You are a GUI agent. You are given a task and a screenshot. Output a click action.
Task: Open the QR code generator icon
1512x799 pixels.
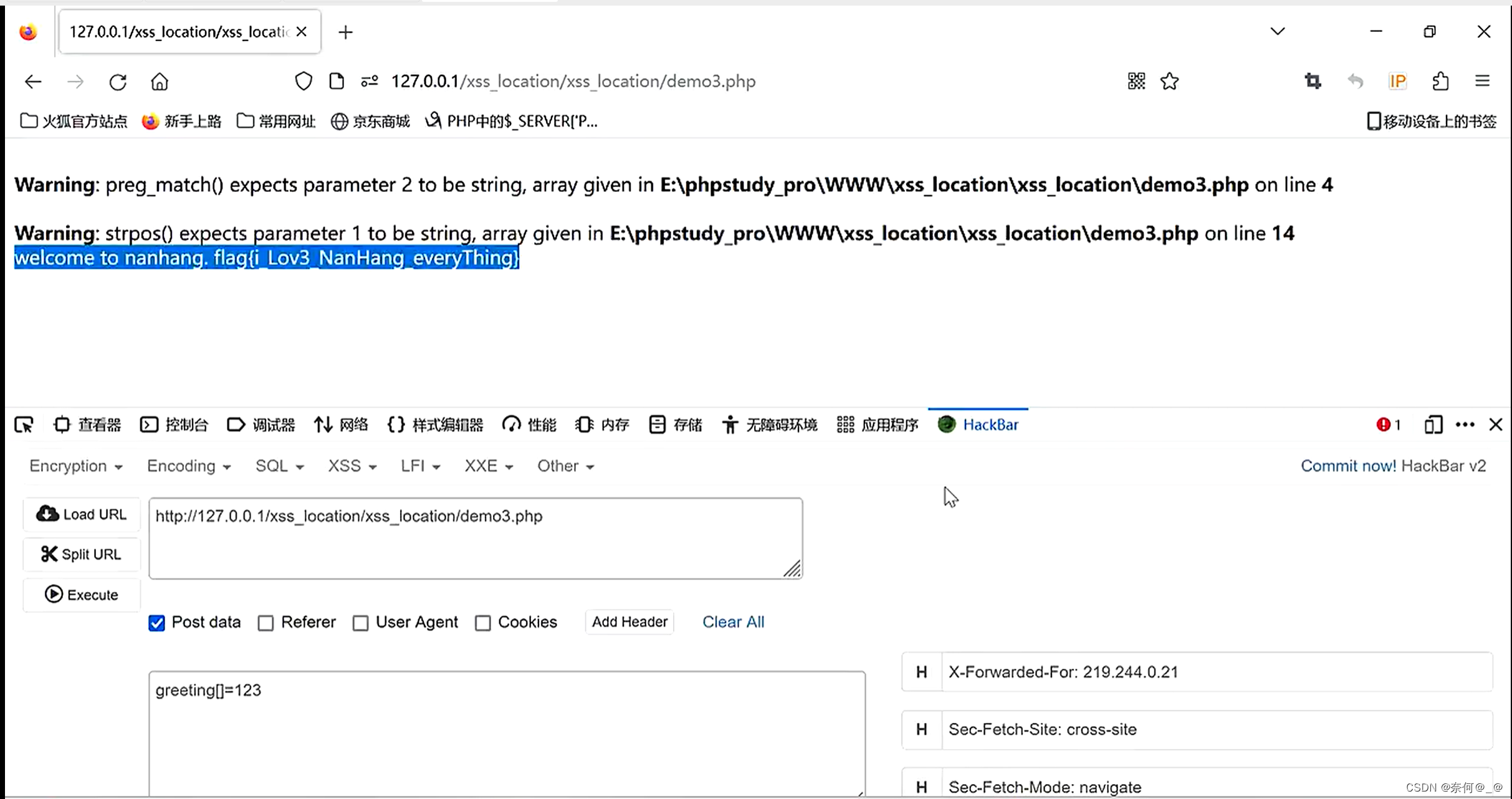tap(1136, 82)
